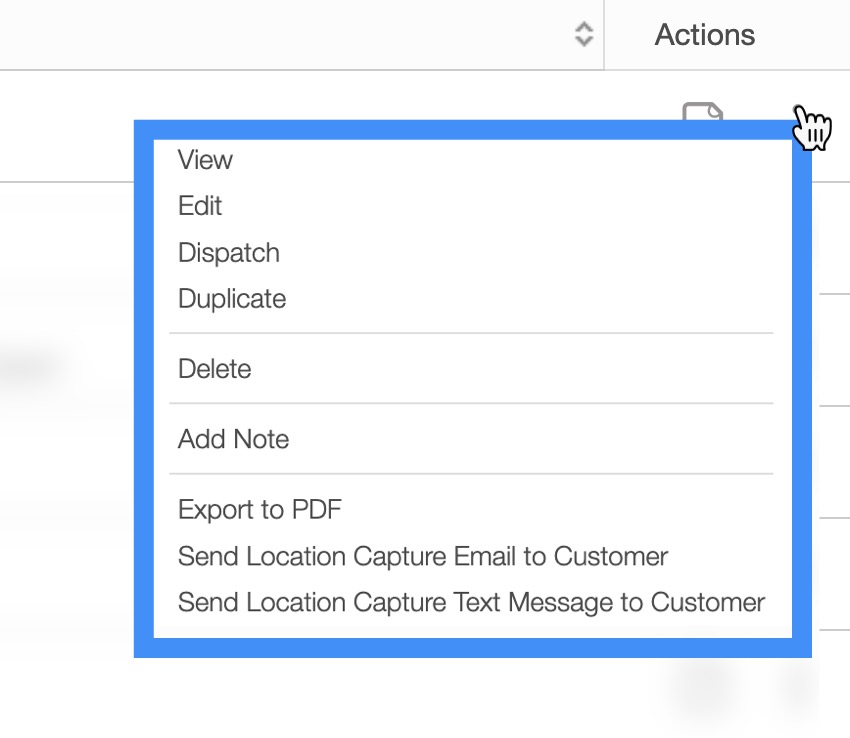This screenshot has width=850, height=738.
Task: Send Location Capture Text Message to Customer
Action: [x=471, y=603]
